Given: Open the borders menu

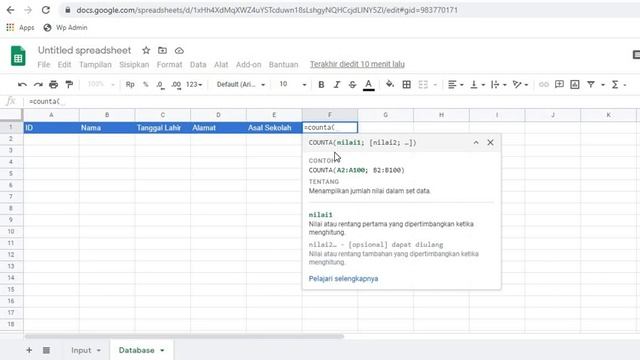Looking at the screenshot, I should point(407,84).
